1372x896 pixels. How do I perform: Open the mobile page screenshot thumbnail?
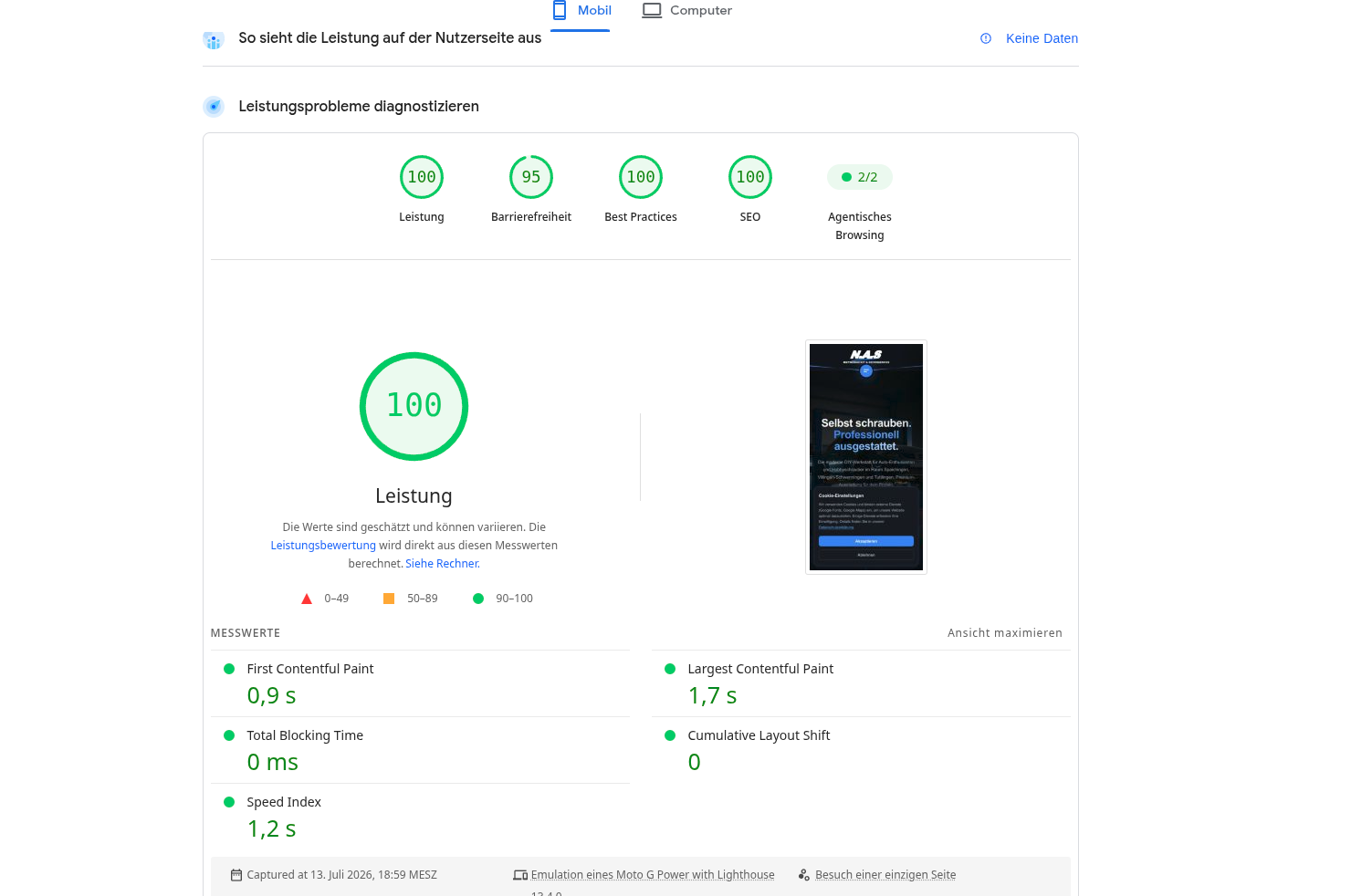tap(866, 457)
